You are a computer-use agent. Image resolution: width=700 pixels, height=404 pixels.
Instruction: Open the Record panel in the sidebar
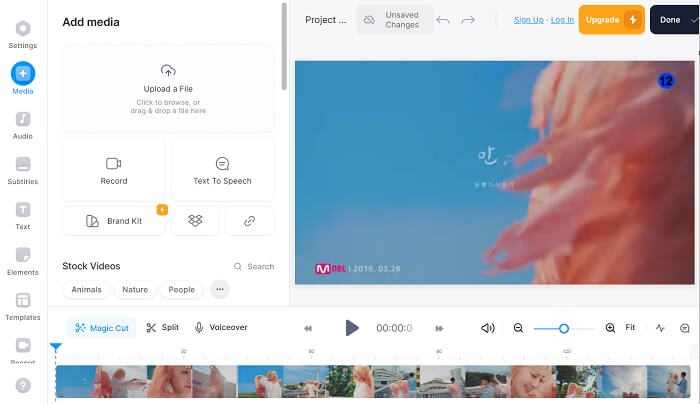(23, 351)
